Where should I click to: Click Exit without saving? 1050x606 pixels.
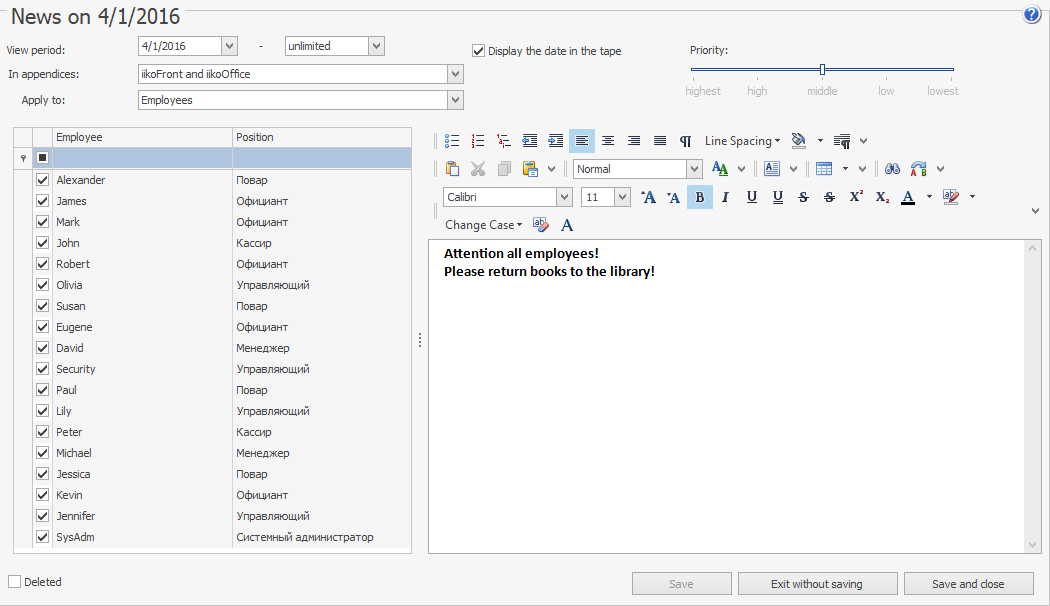[816, 584]
